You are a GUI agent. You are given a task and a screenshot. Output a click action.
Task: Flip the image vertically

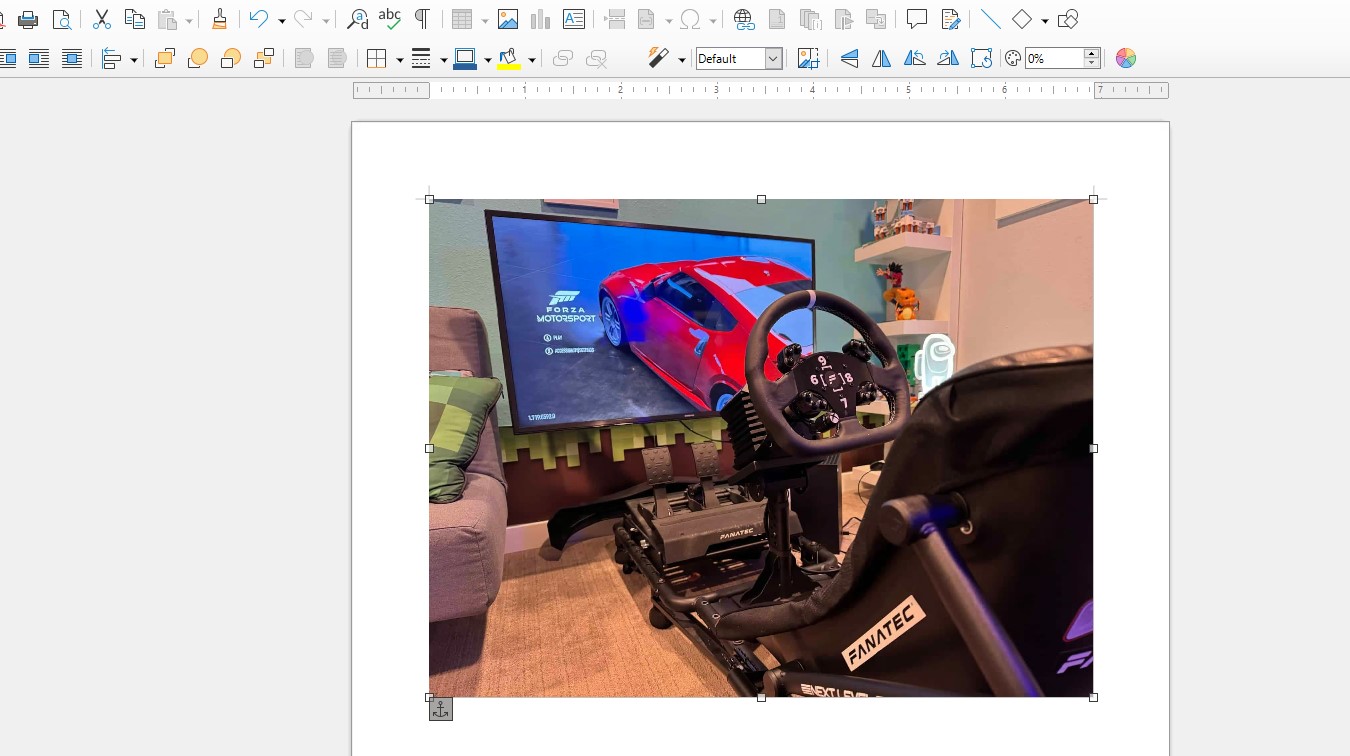849,59
